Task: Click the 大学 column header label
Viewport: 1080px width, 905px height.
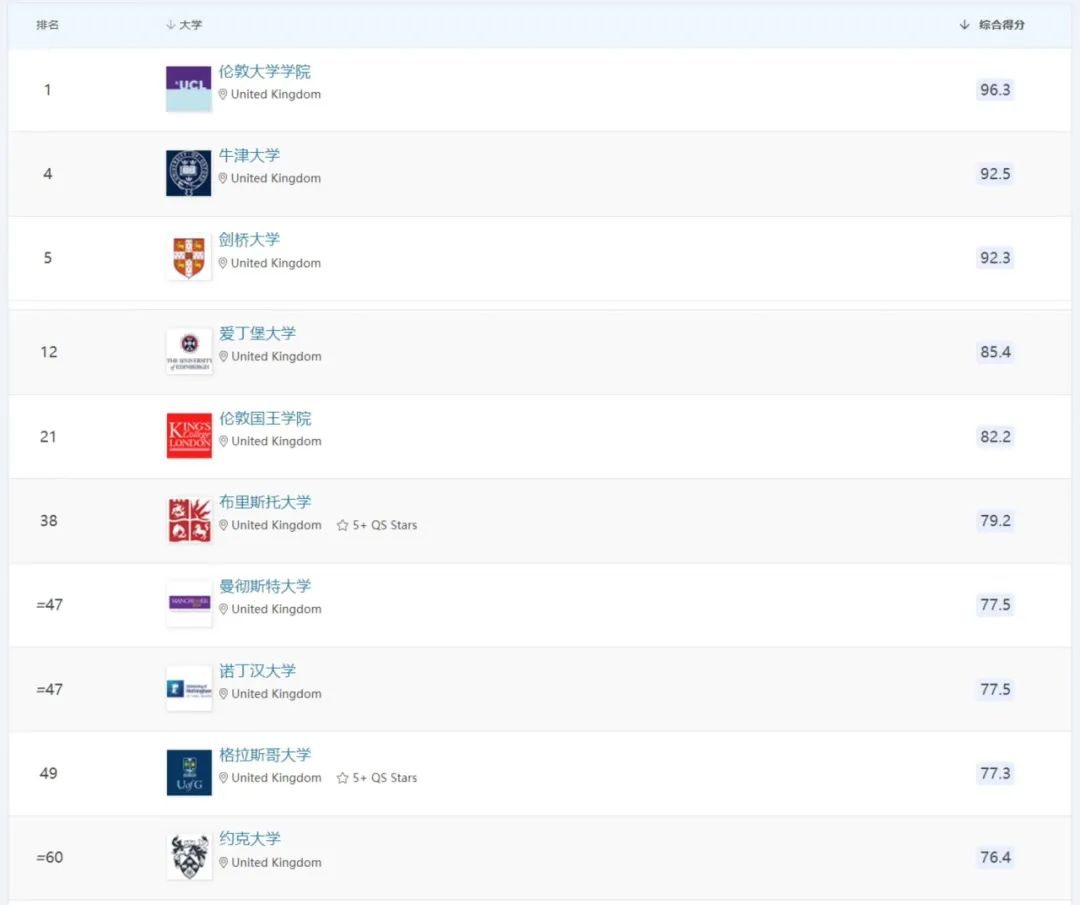Action: point(191,25)
